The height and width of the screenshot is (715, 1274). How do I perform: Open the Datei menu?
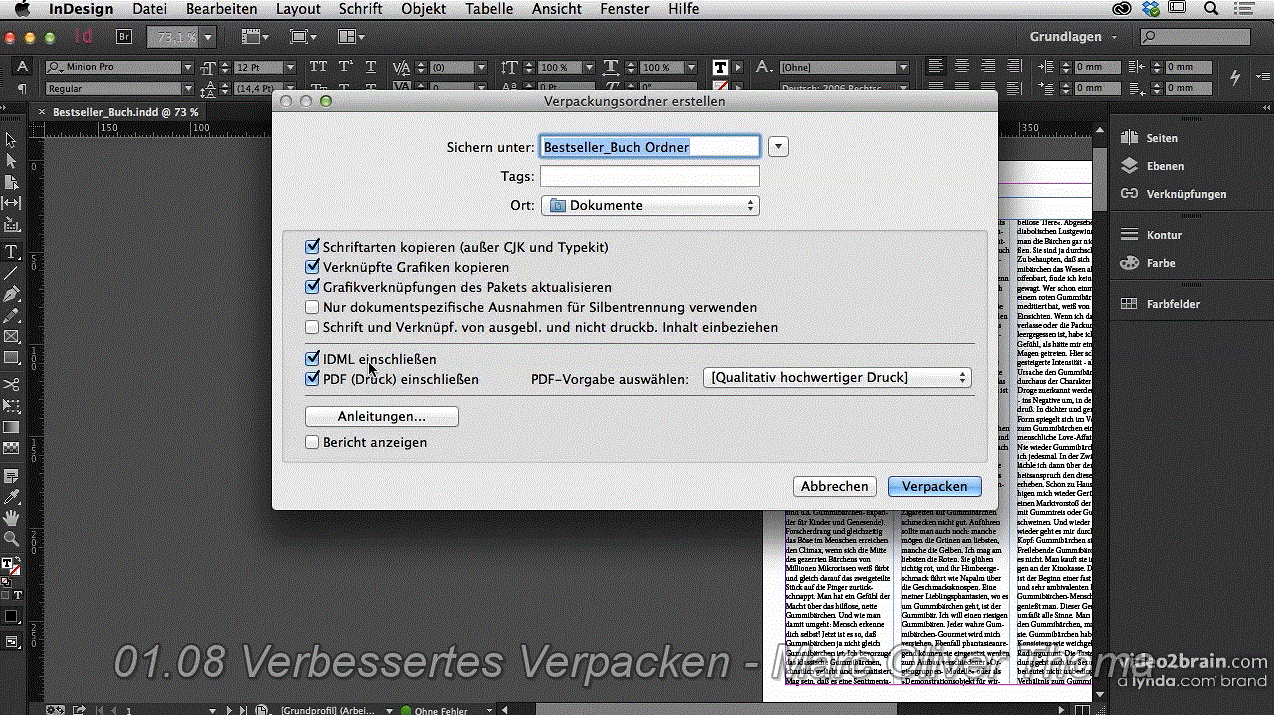click(x=150, y=9)
